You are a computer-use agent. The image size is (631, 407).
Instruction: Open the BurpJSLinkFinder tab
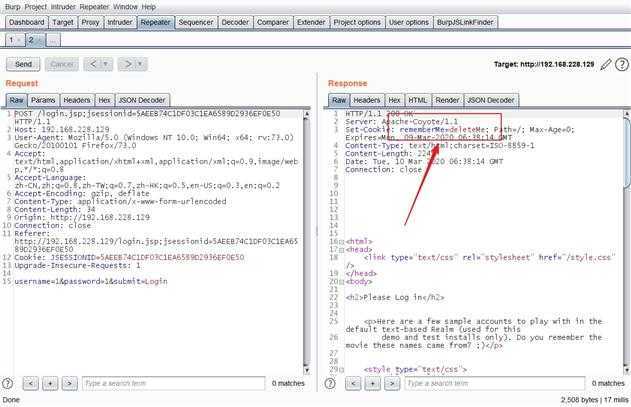tap(465, 23)
